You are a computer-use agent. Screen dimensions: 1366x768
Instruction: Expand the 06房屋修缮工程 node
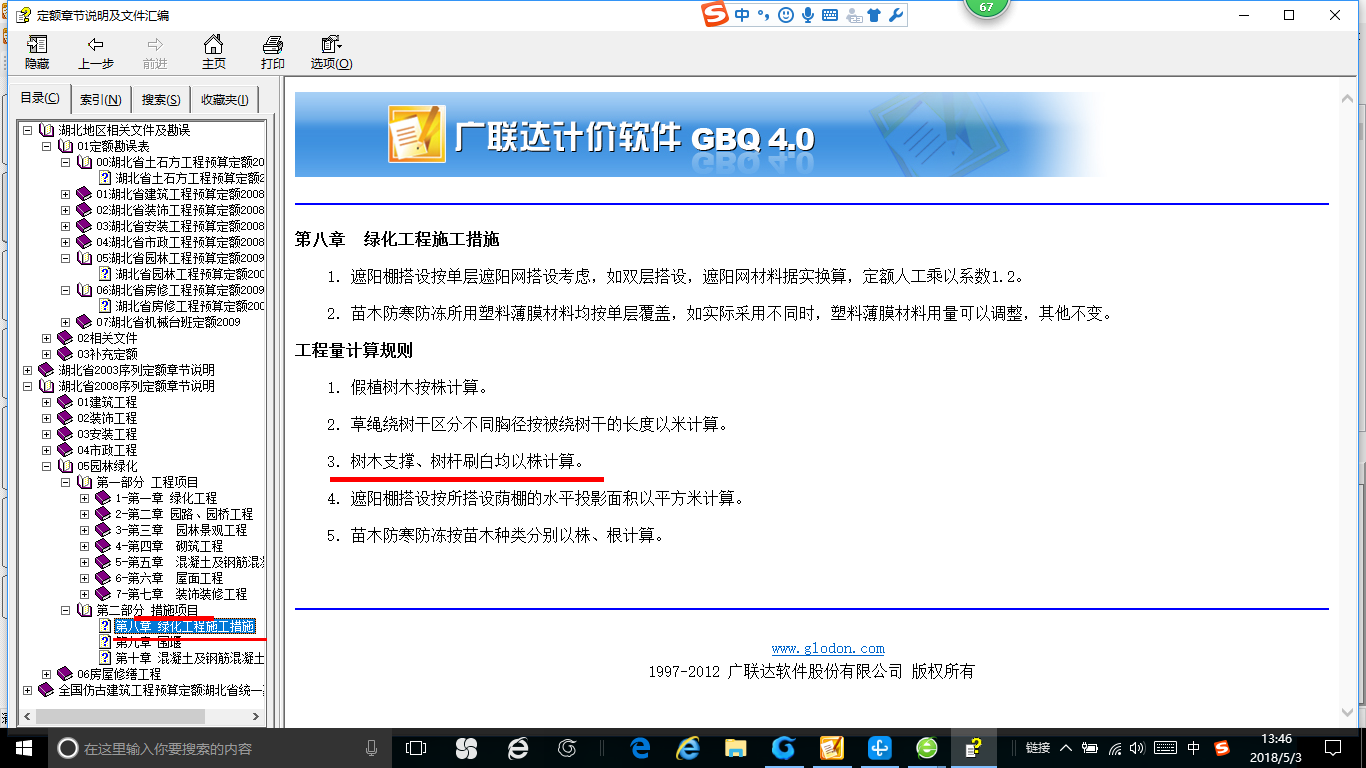[47, 674]
